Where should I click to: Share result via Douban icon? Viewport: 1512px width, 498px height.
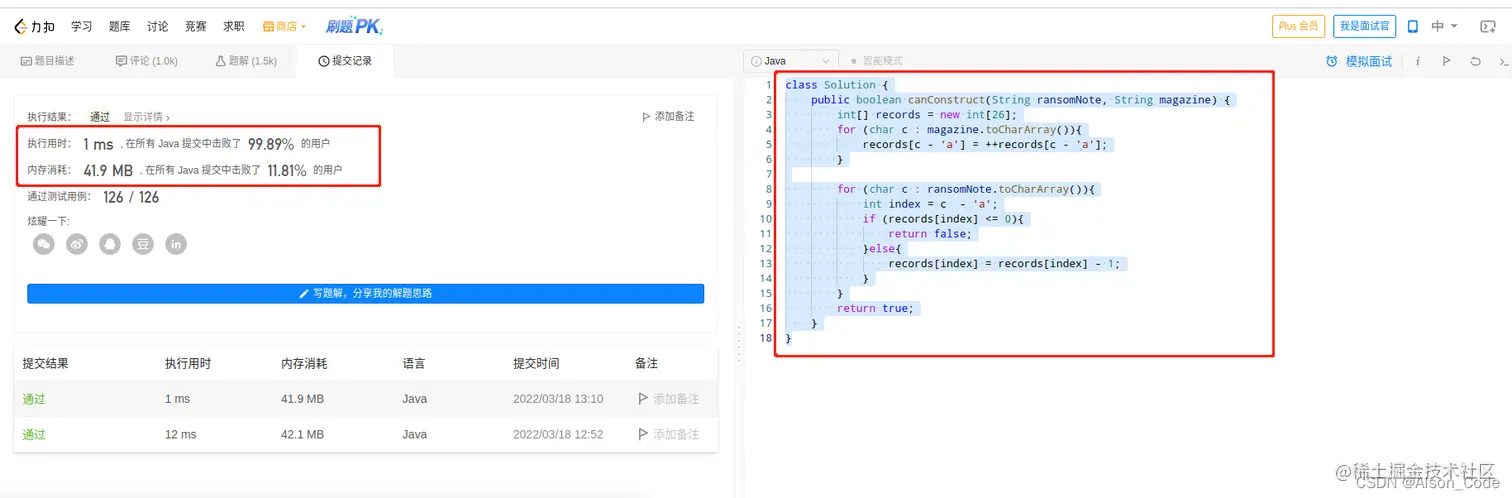(x=143, y=244)
